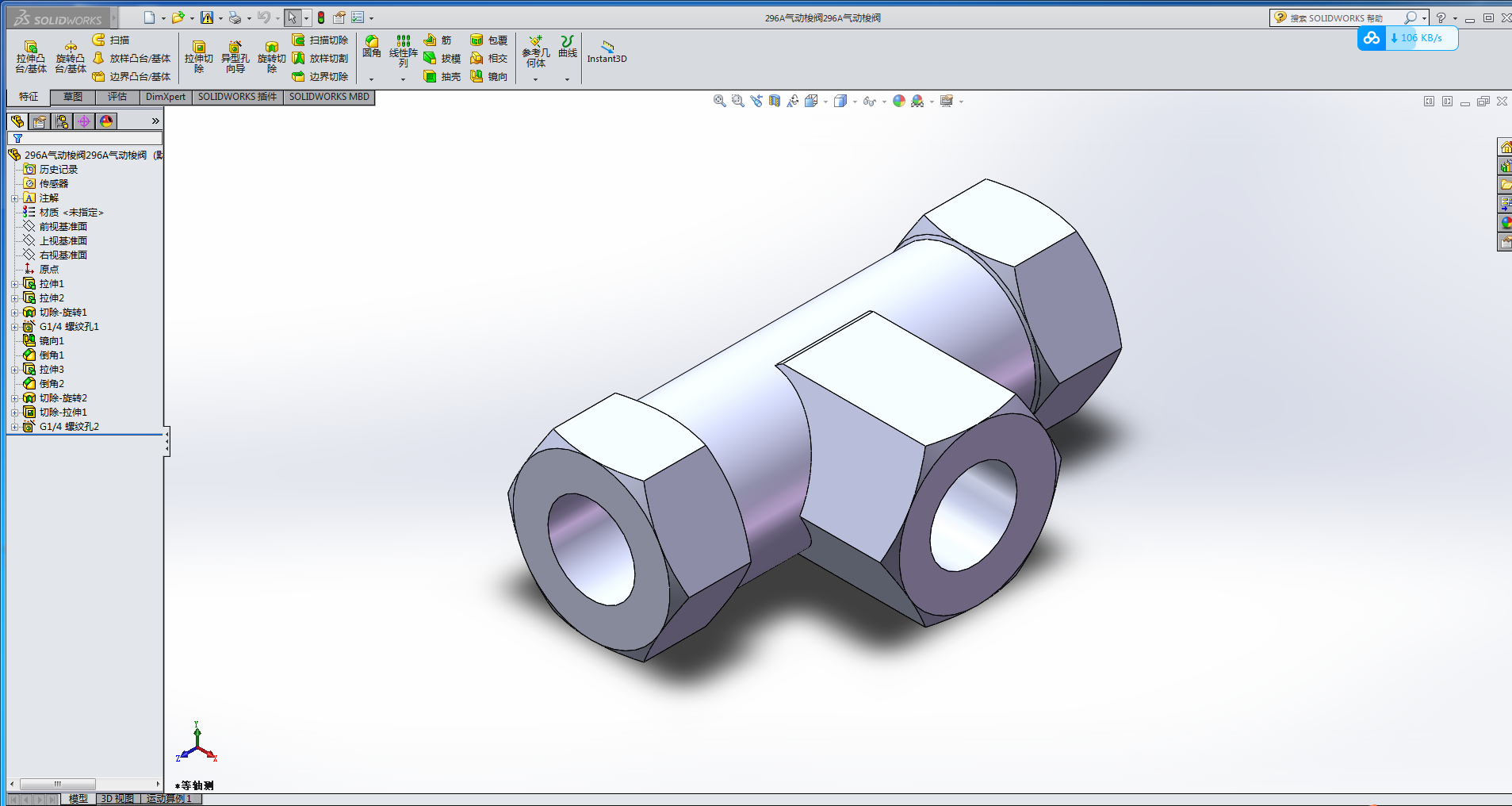Open the Reference Geometry dropdown arrow

[x=535, y=79]
